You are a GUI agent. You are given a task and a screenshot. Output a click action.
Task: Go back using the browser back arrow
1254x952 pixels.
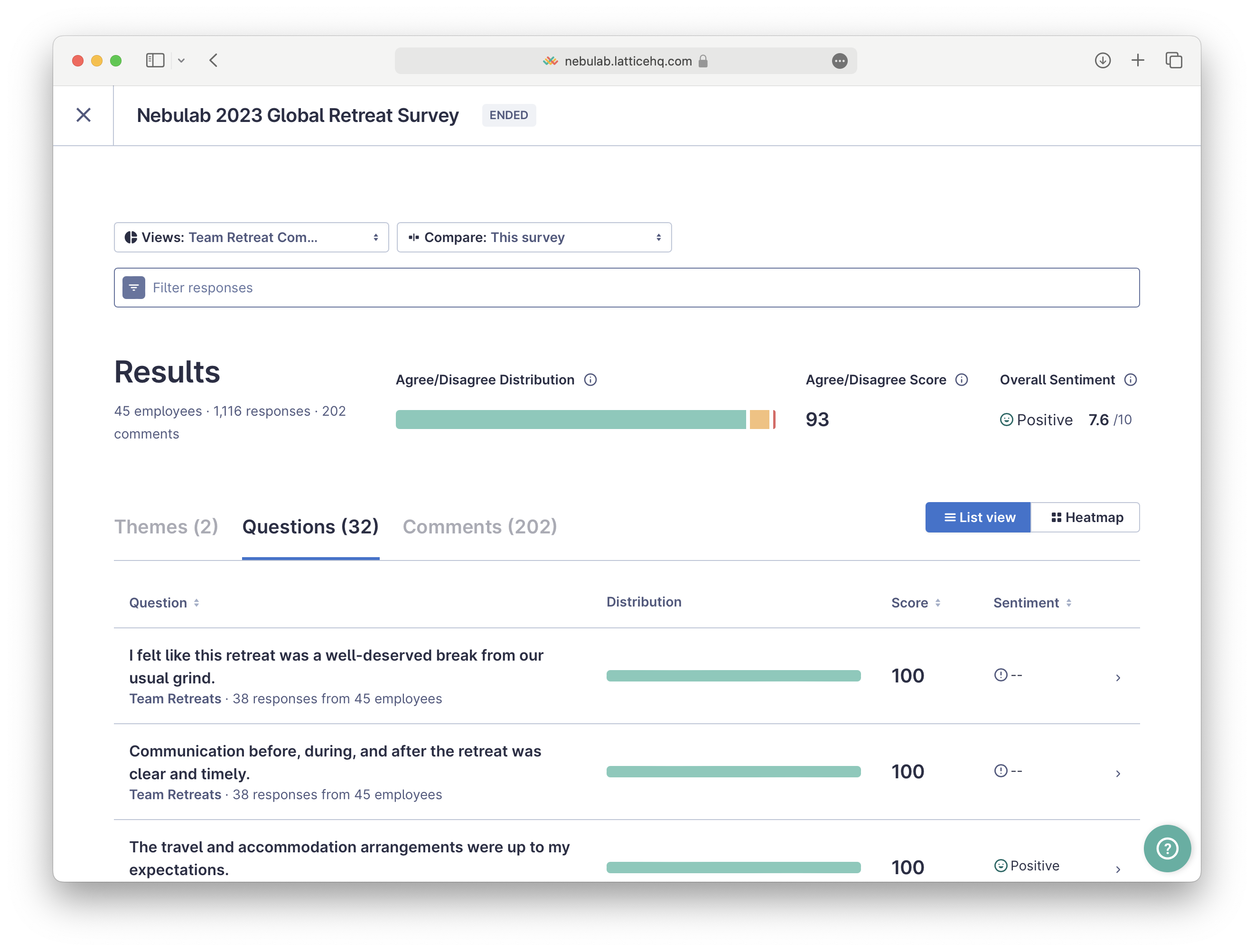click(x=214, y=61)
